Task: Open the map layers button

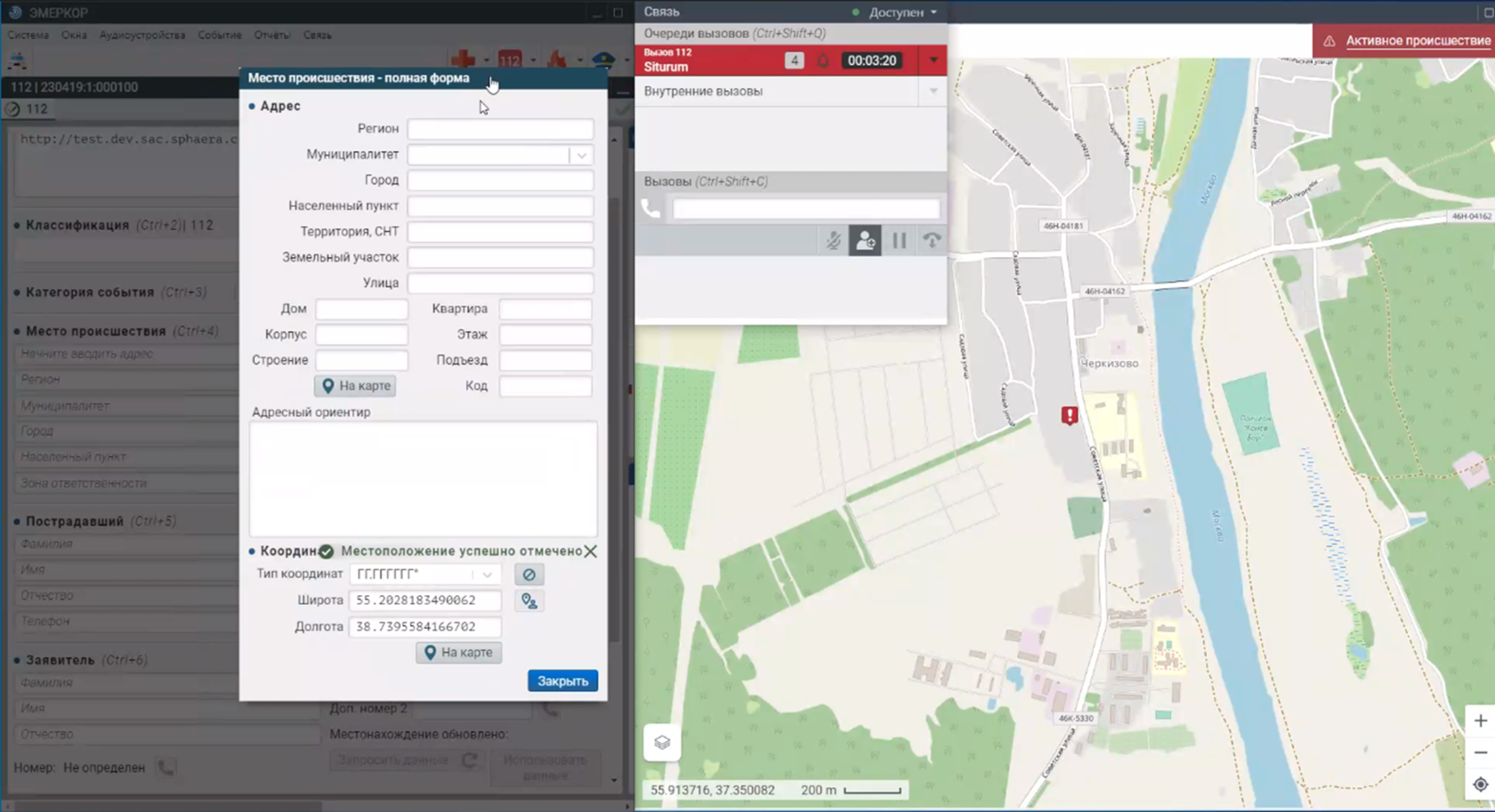Action: coord(662,743)
